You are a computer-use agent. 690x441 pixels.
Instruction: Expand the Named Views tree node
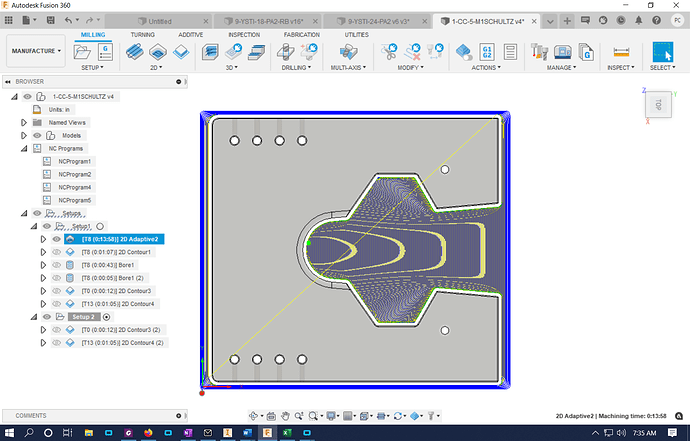point(24,122)
